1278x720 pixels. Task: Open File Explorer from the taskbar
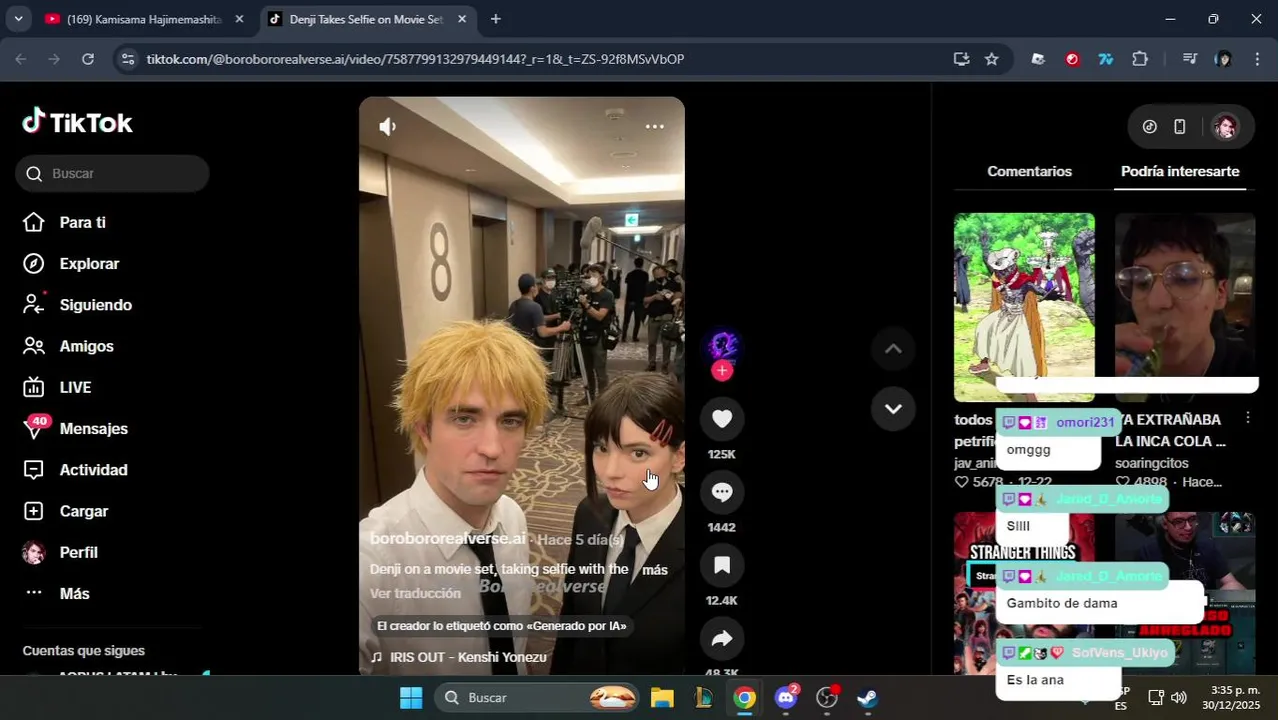click(x=662, y=698)
